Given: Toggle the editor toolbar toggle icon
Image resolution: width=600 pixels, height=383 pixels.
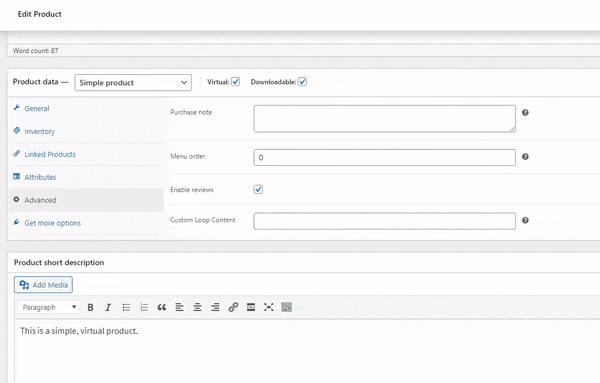Looking at the screenshot, I should 287,307.
